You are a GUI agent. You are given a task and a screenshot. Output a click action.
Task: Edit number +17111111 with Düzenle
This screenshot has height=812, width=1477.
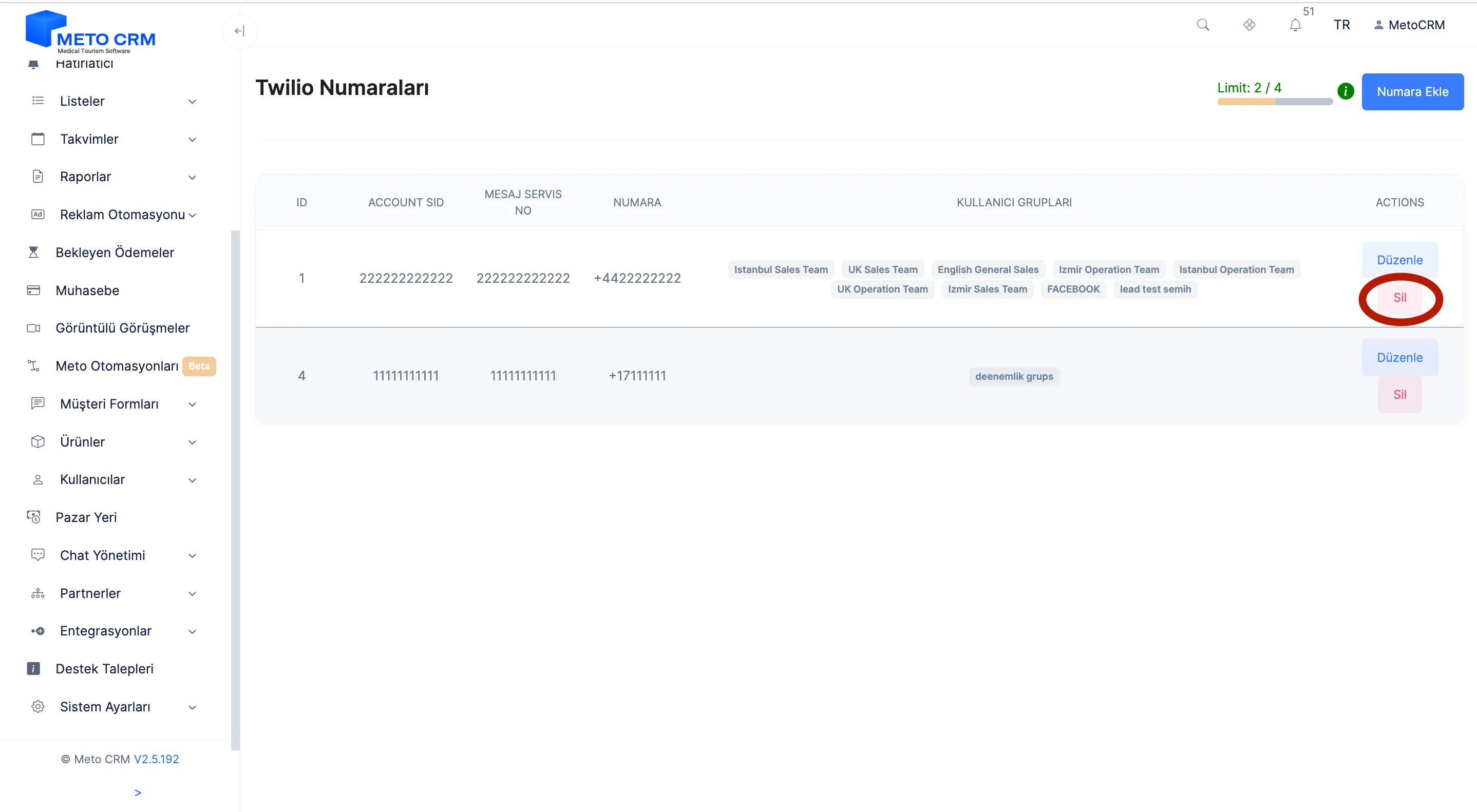(x=1399, y=358)
